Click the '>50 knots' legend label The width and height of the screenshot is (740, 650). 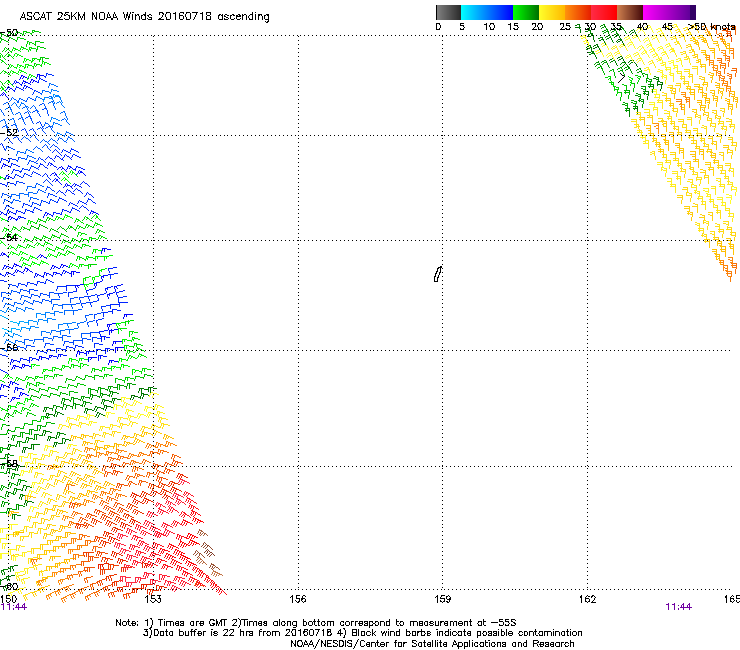pyautogui.click(x=711, y=27)
